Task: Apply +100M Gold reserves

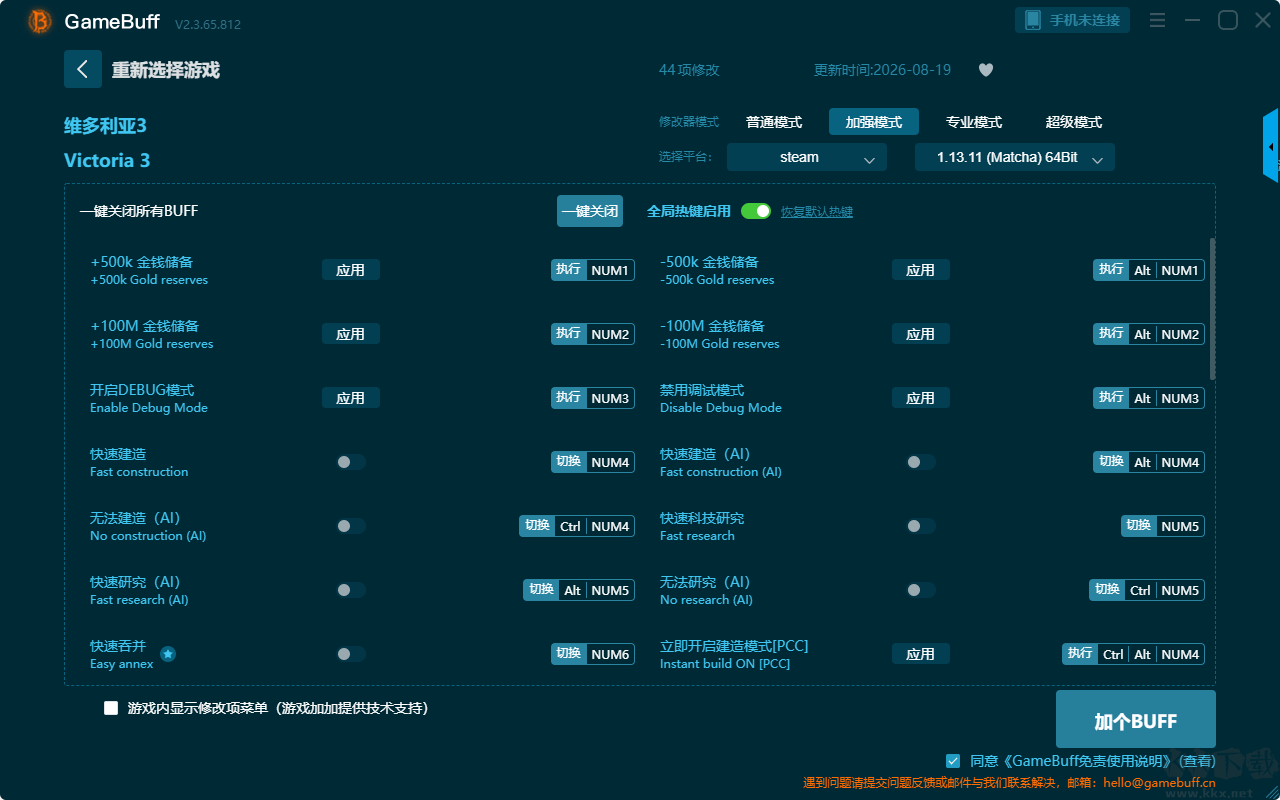Action: (x=351, y=334)
